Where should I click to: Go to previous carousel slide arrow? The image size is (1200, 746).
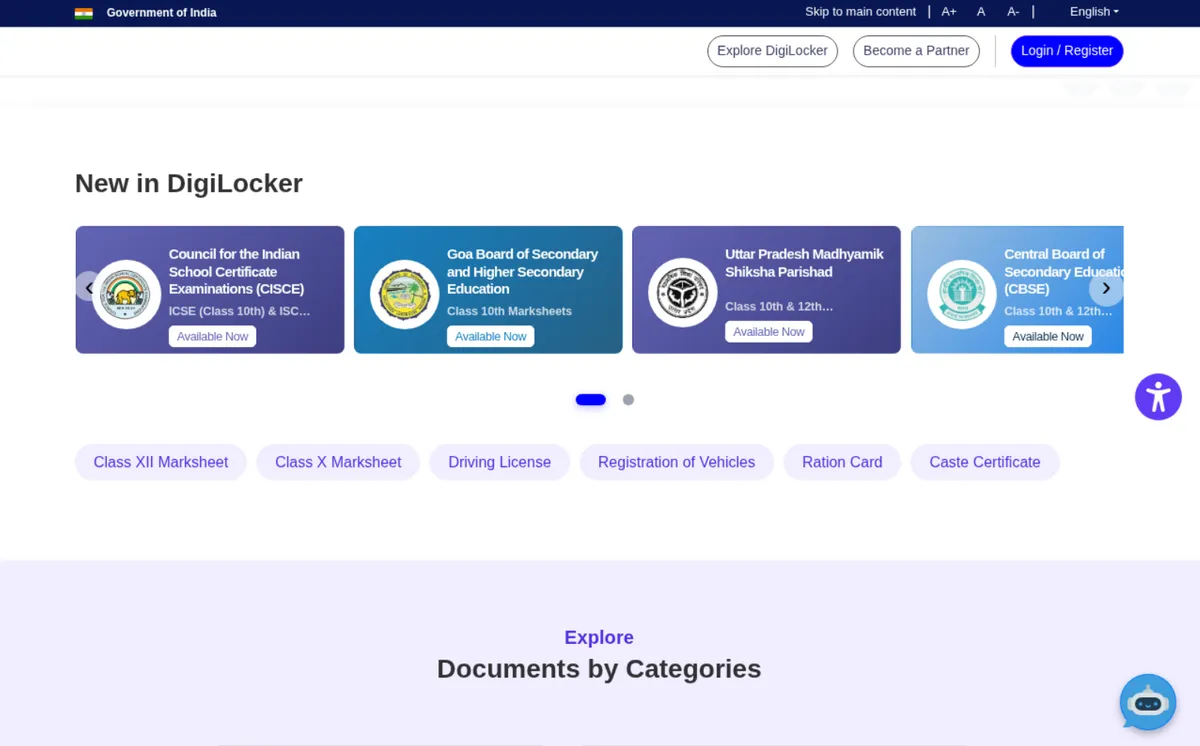pos(89,288)
